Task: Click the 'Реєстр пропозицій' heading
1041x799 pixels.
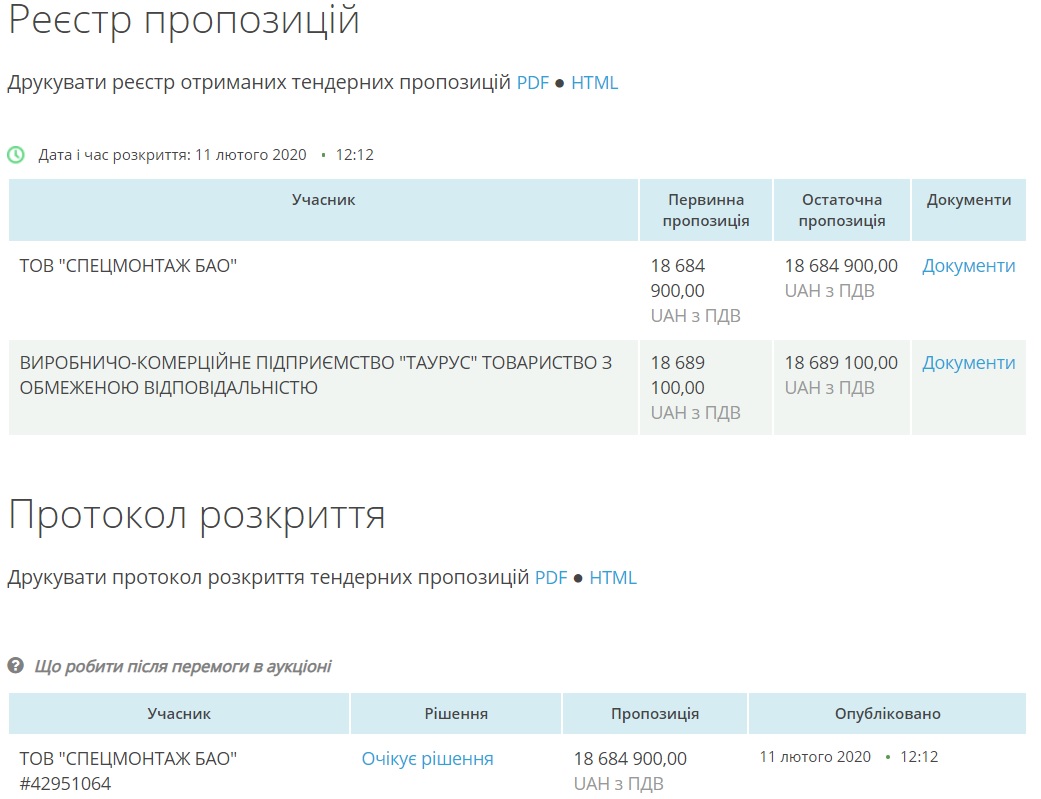Action: [184, 21]
